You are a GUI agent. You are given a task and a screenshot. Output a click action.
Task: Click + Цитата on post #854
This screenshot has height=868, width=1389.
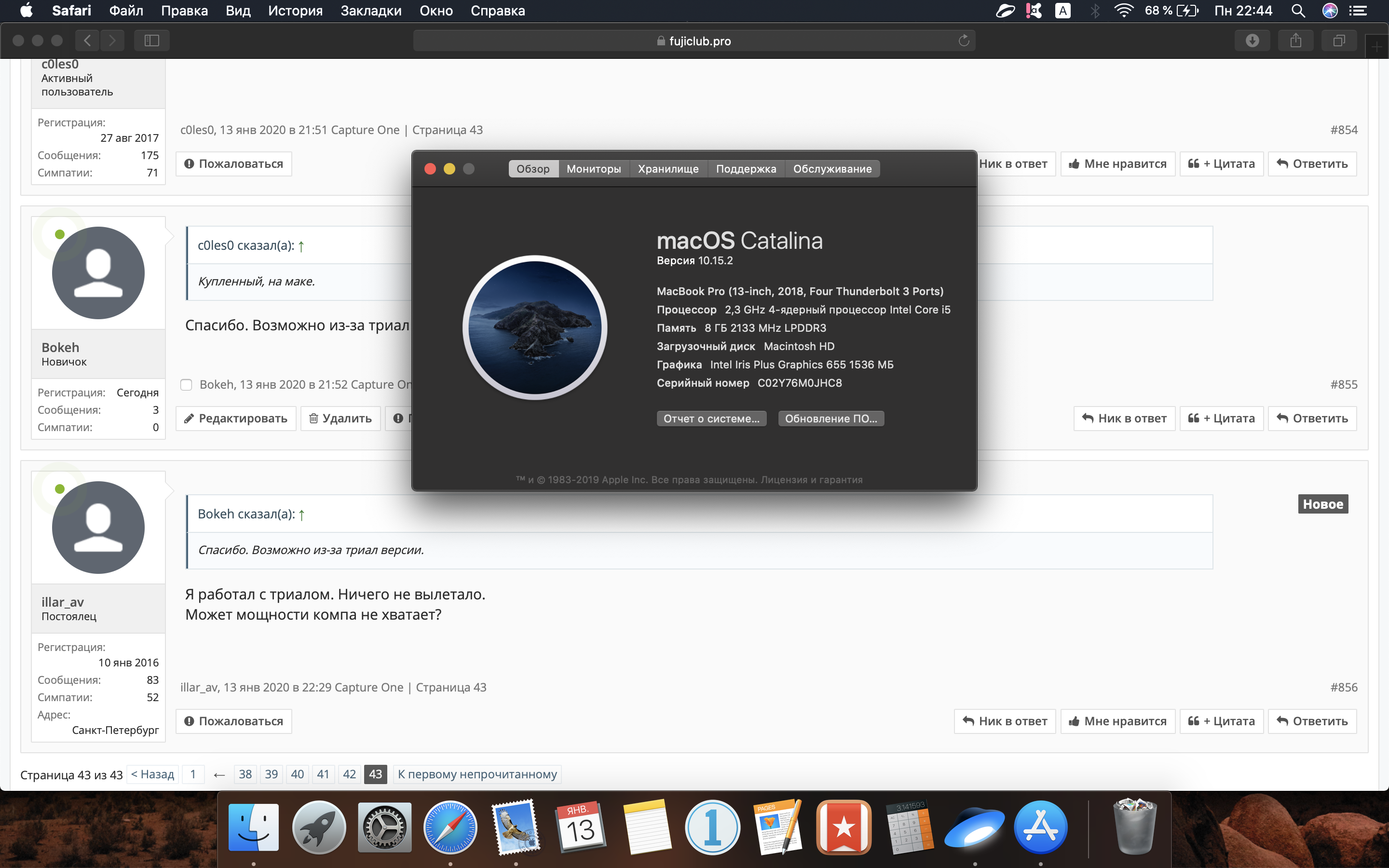click(x=1221, y=163)
